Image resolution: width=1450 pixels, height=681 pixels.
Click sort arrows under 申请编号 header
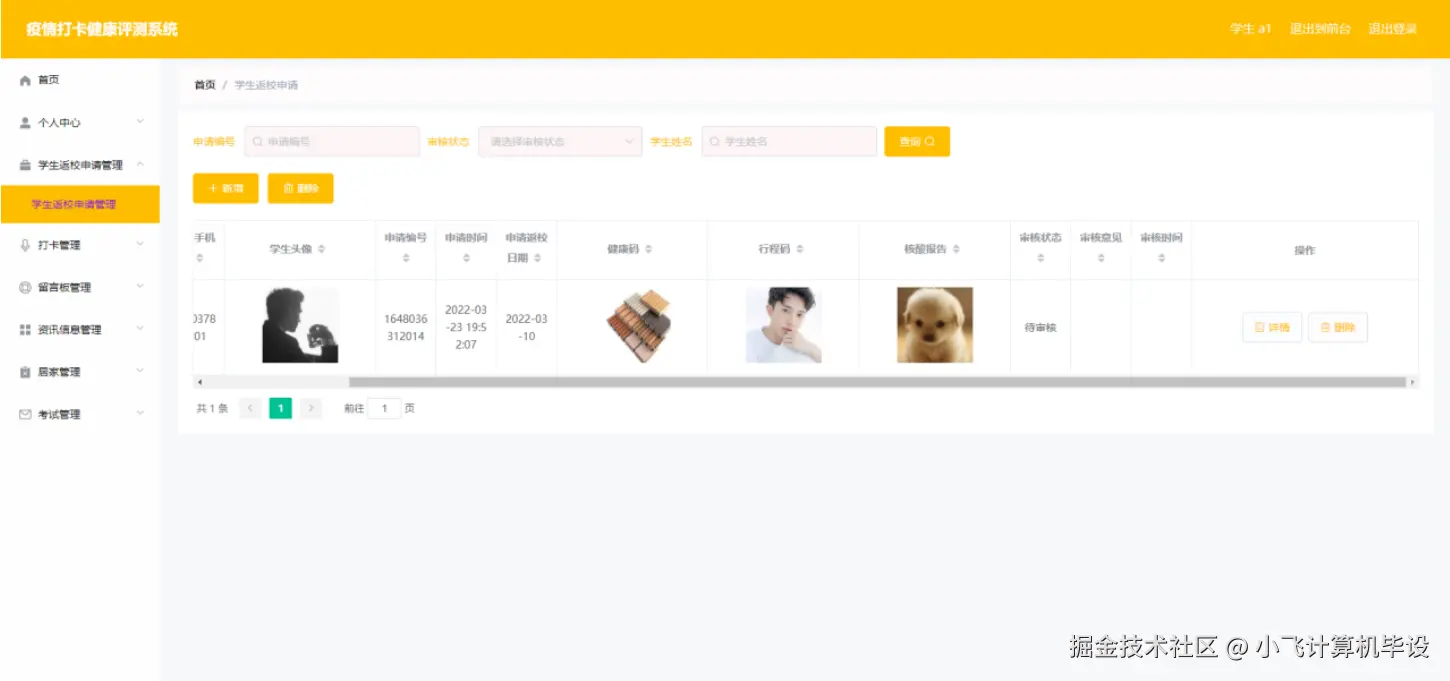click(x=406, y=258)
